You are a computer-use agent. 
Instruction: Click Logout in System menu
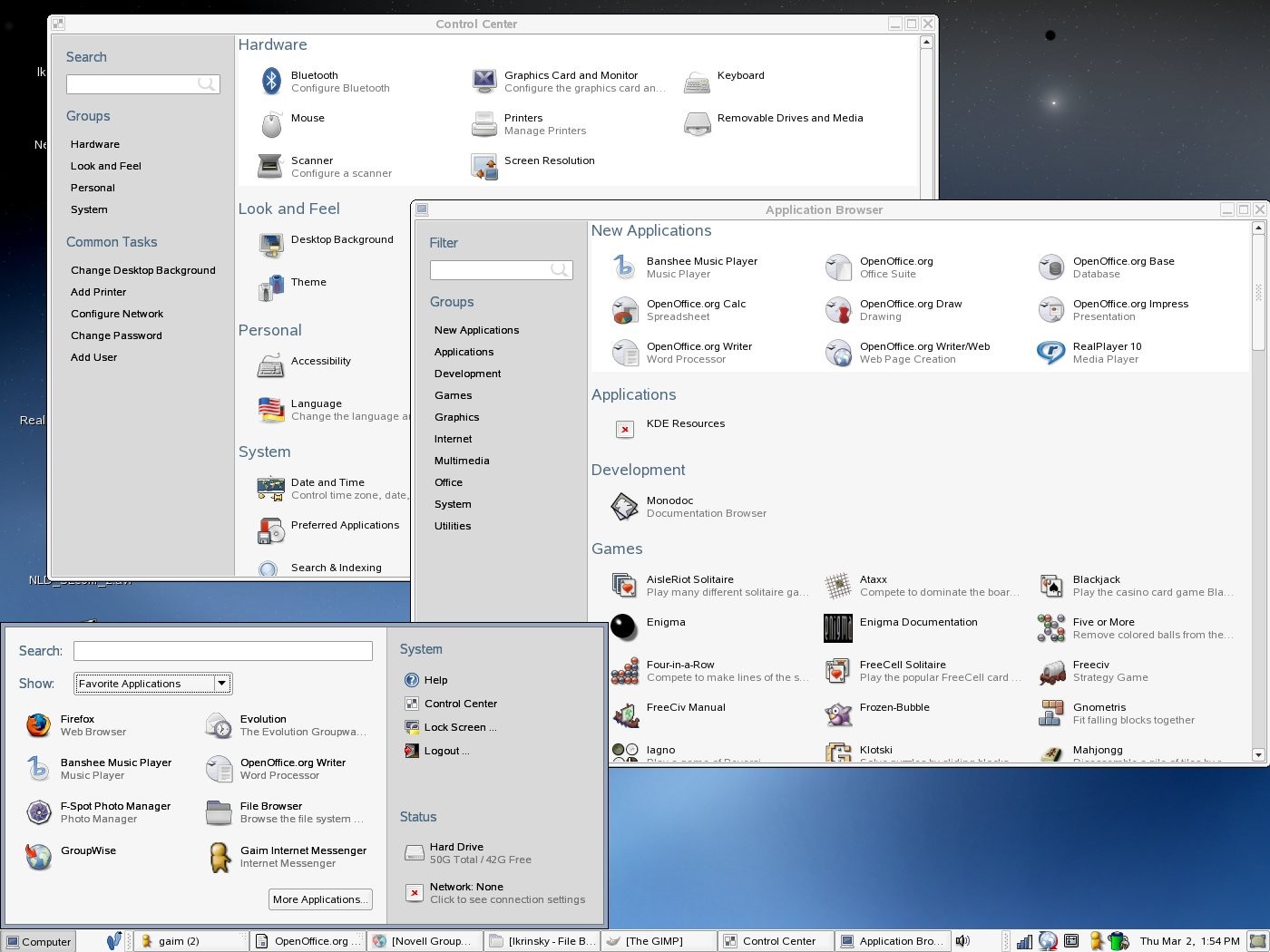[436, 751]
